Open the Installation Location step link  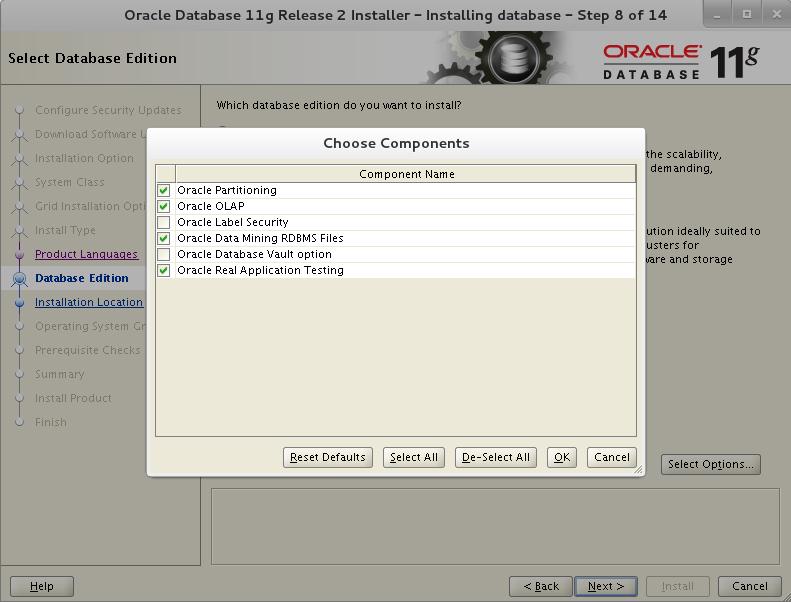coord(89,302)
